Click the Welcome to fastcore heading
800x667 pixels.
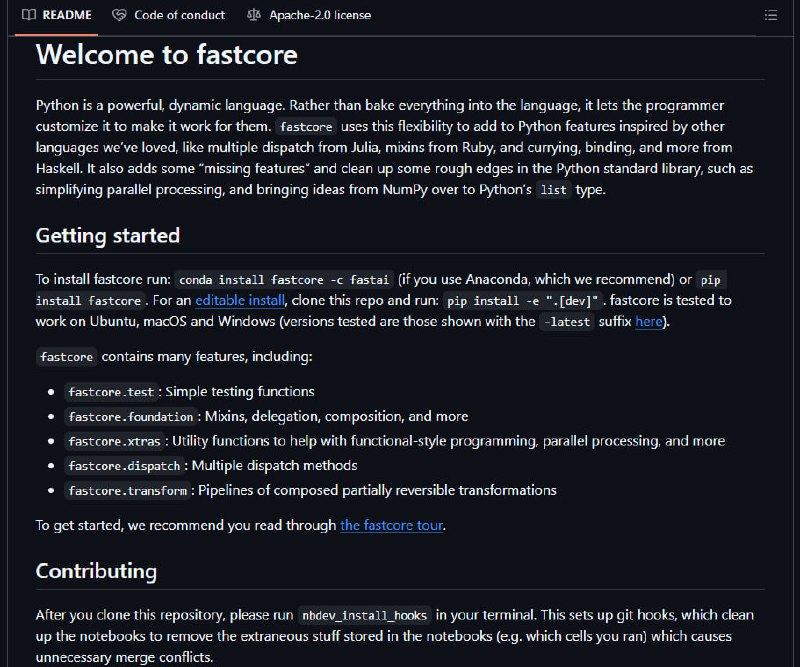[x=166, y=55]
